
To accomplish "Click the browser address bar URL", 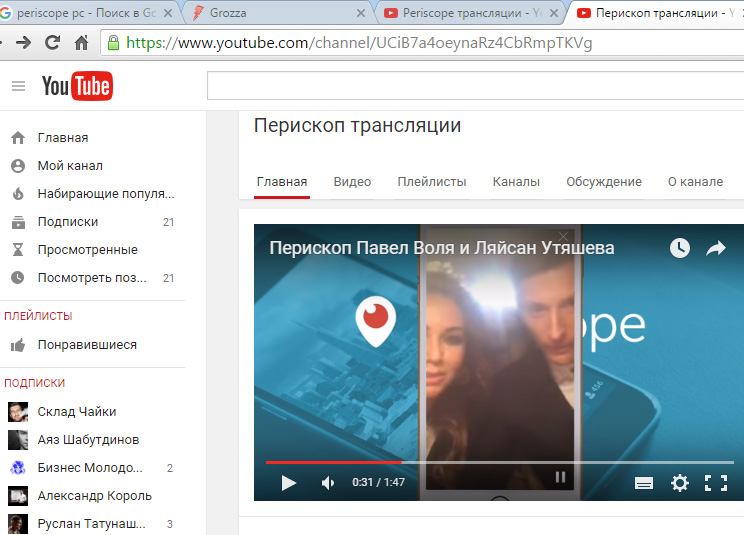I will coord(359,43).
